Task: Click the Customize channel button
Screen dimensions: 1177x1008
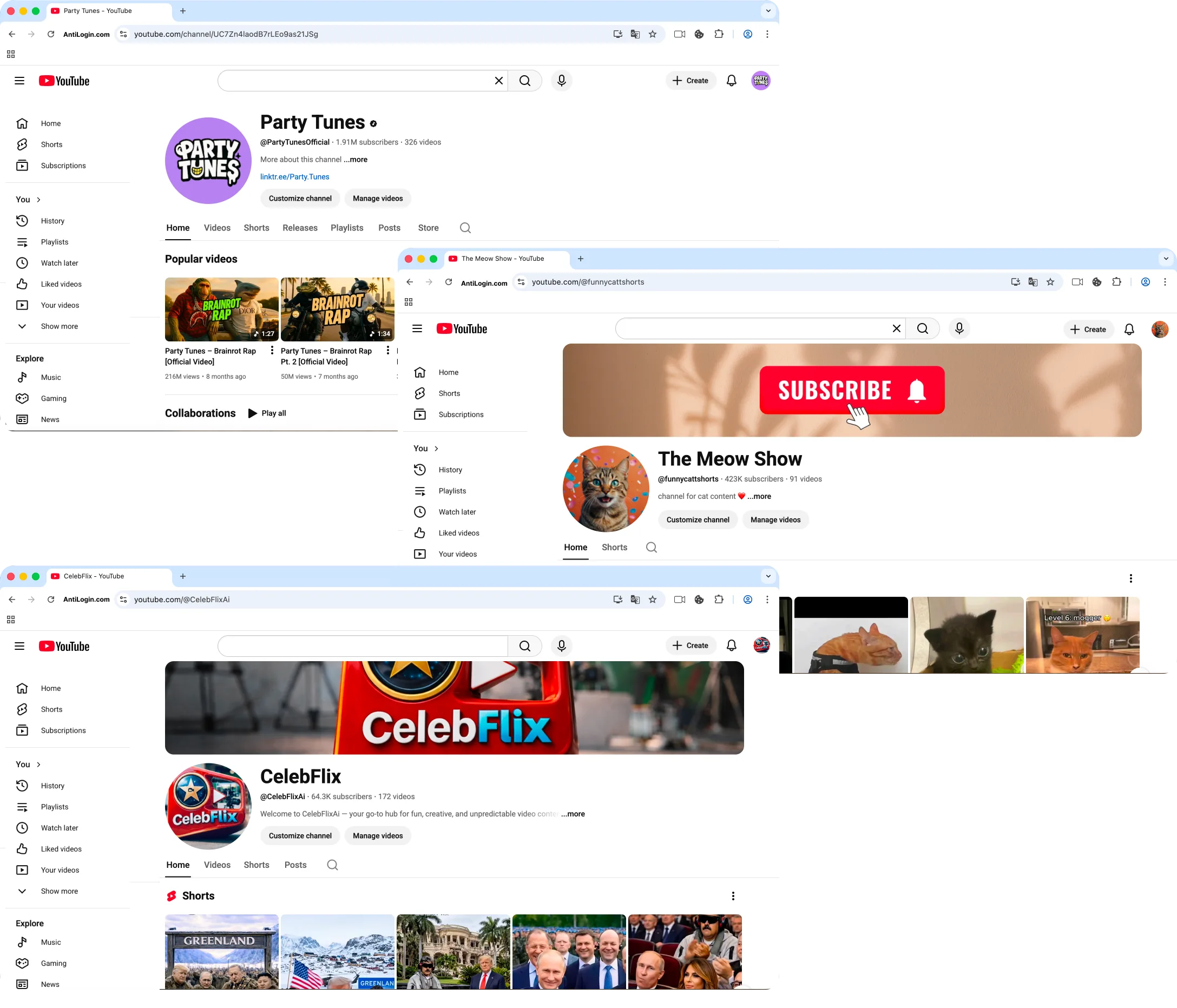Action: [x=300, y=198]
